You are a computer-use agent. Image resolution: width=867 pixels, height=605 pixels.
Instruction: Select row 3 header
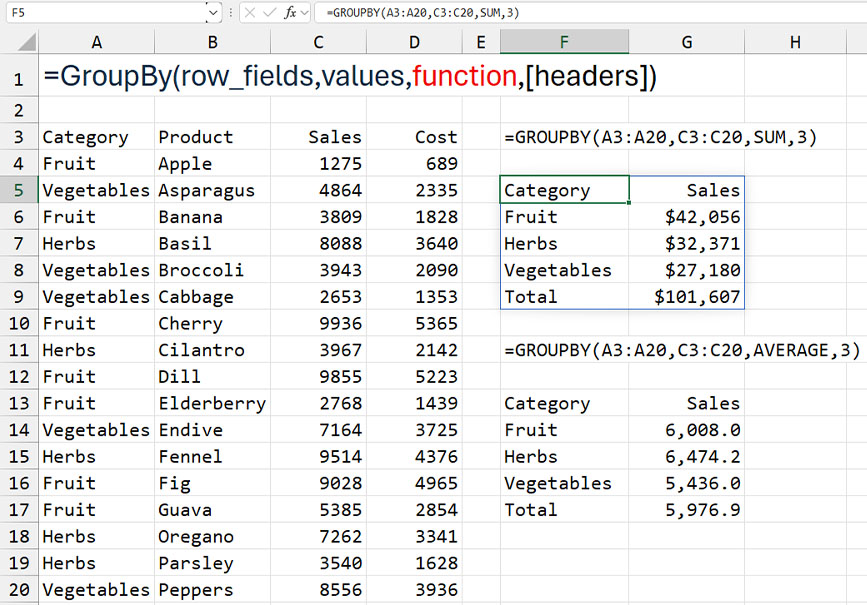tap(19, 137)
